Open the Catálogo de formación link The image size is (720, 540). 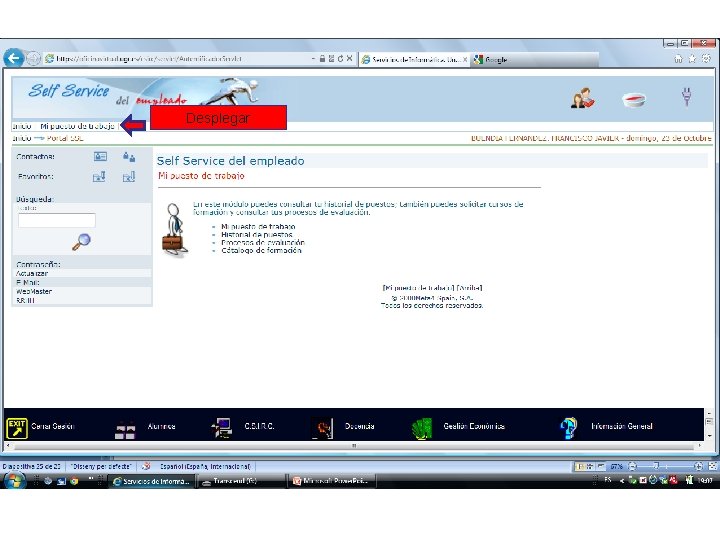261,250
